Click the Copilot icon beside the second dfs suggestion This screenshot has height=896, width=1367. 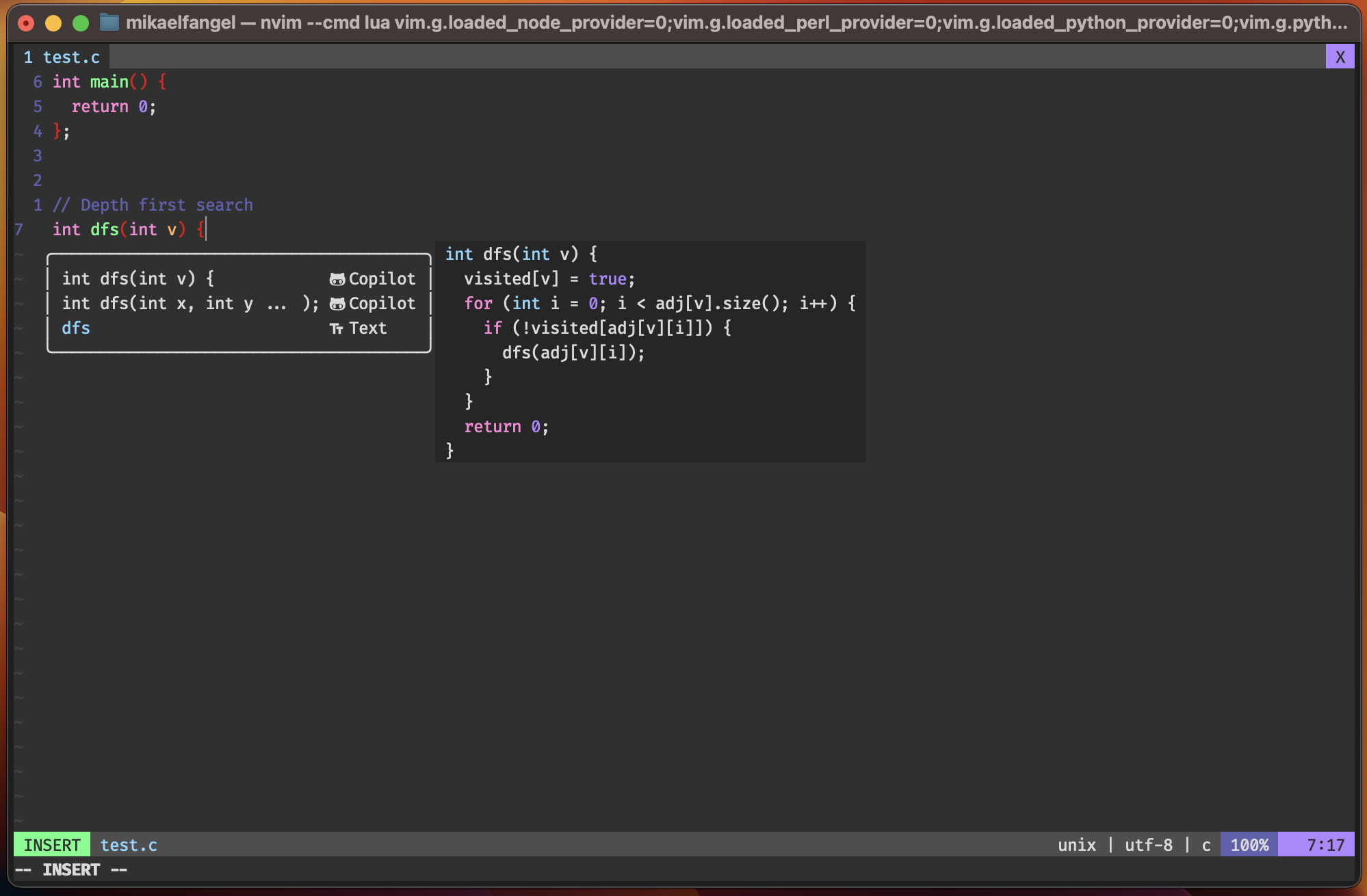coord(337,303)
